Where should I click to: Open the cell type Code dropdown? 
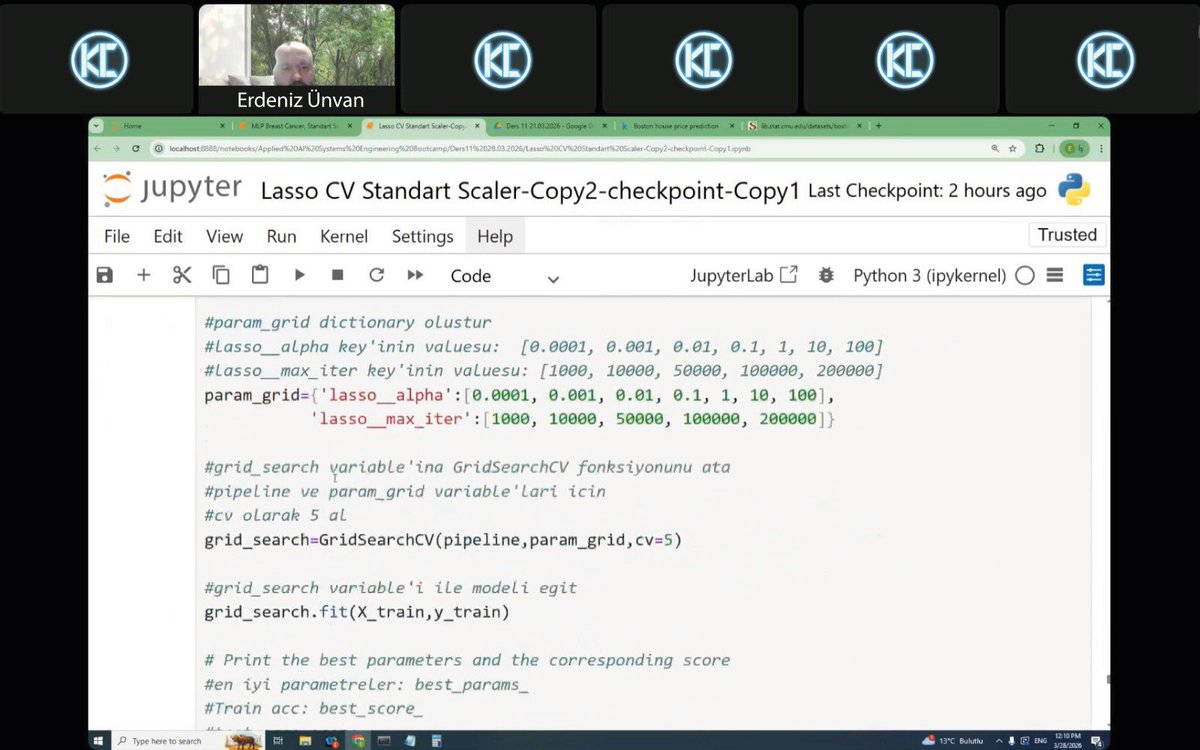click(x=504, y=276)
